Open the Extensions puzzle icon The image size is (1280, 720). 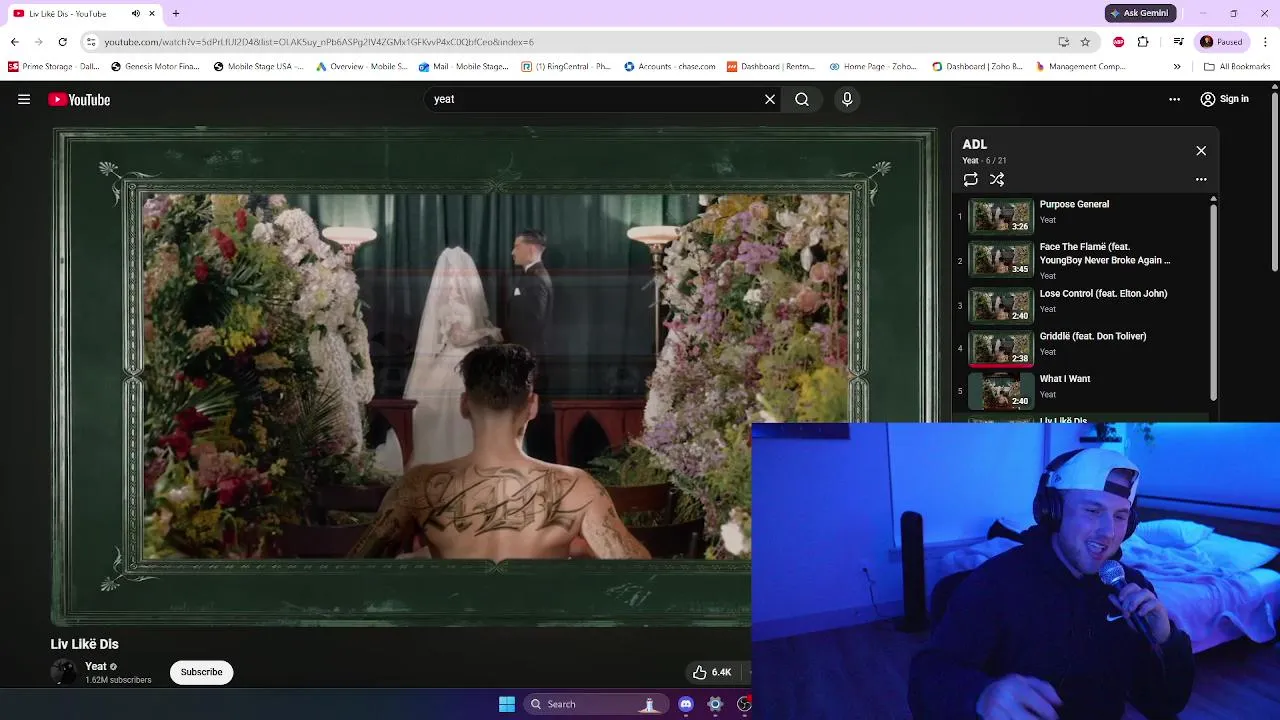[x=1143, y=42]
